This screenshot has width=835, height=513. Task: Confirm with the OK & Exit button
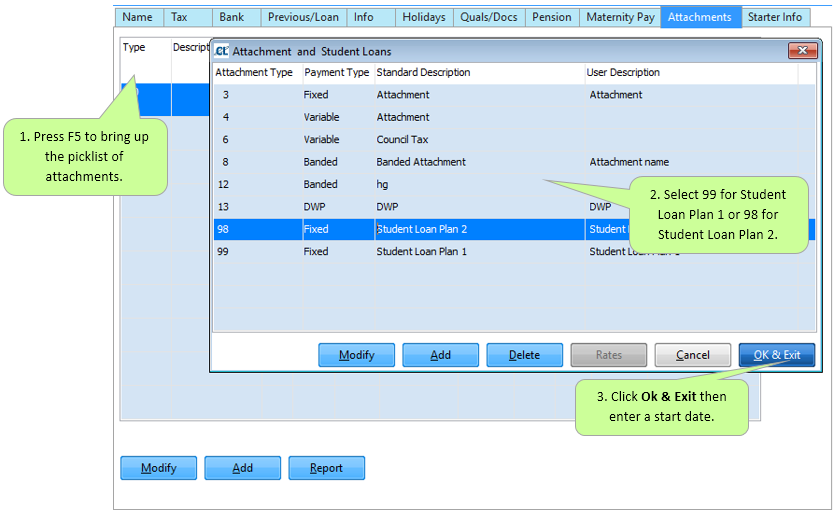777,355
